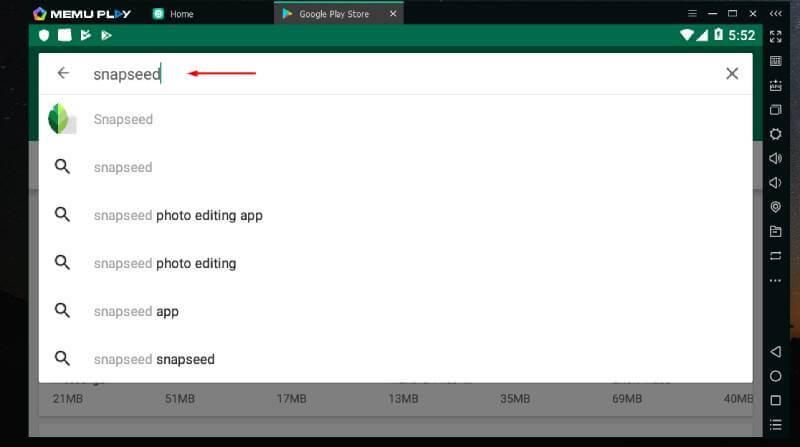Screen dimensions: 800x447
Task: Decrease volume using lower sidebar speaker icon
Action: 775,183
